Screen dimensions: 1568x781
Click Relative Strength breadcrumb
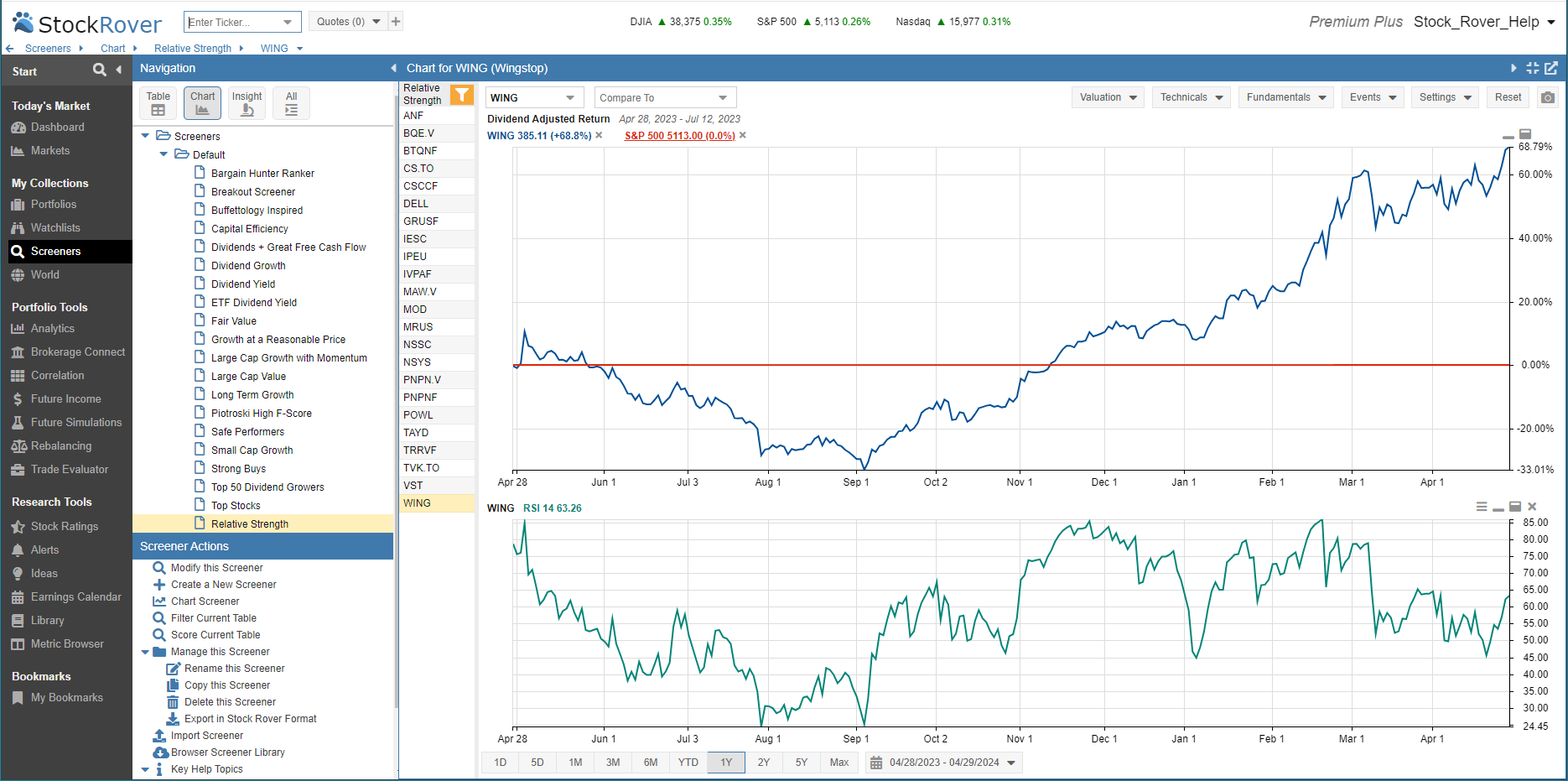(193, 49)
